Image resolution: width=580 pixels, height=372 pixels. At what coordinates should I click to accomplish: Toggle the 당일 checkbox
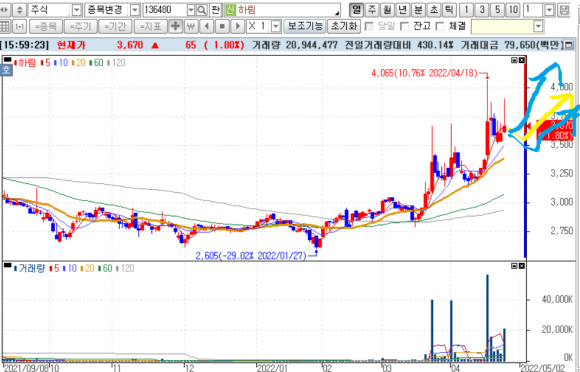tap(369, 26)
